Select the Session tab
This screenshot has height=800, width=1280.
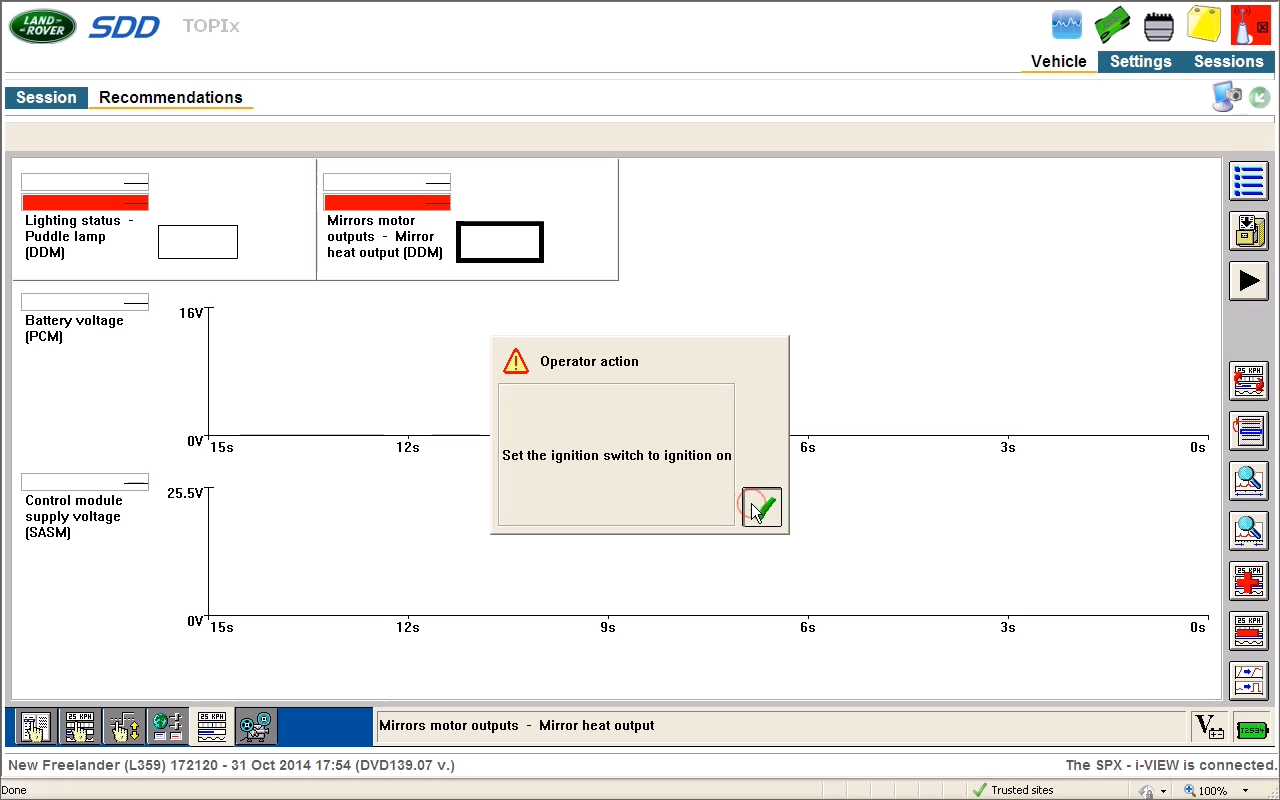pyautogui.click(x=46, y=97)
